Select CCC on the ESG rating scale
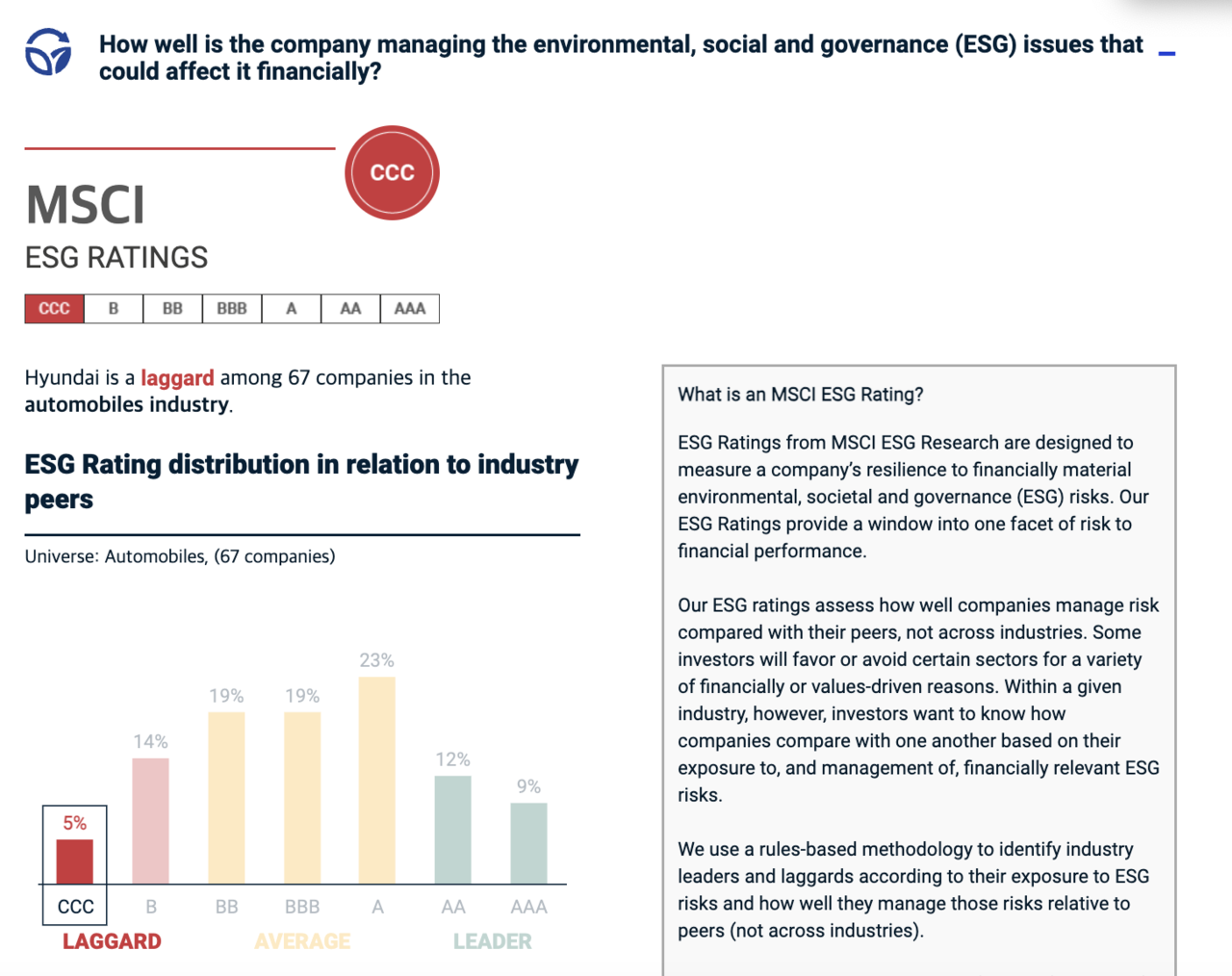The height and width of the screenshot is (976, 1232). [x=54, y=308]
